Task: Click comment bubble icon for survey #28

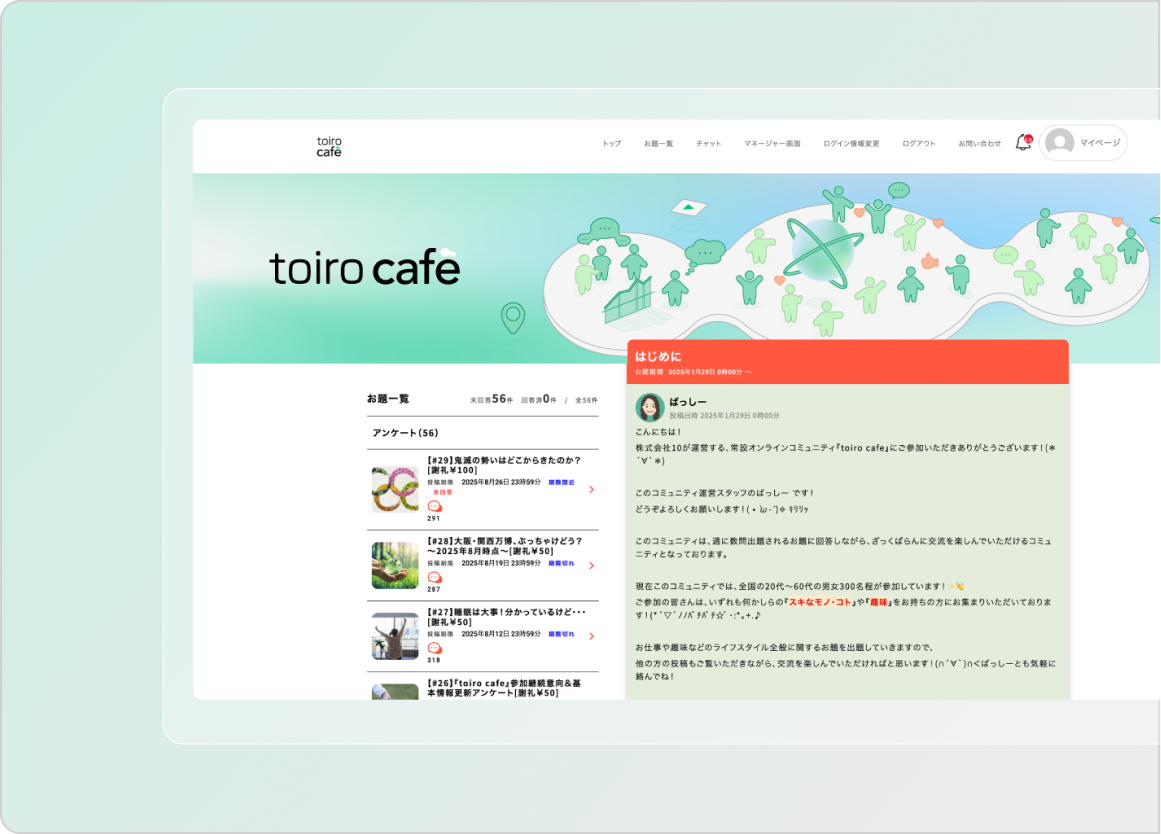Action: [434, 577]
